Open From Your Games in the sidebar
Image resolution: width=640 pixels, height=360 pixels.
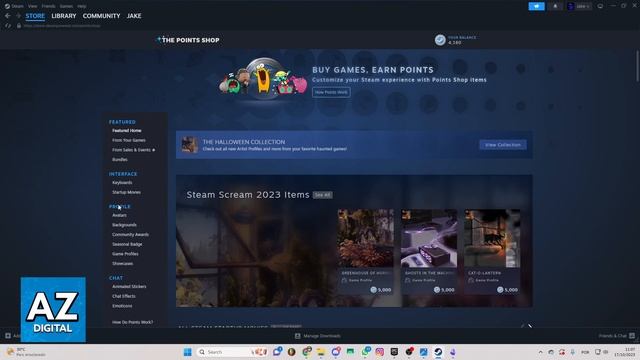click(129, 140)
